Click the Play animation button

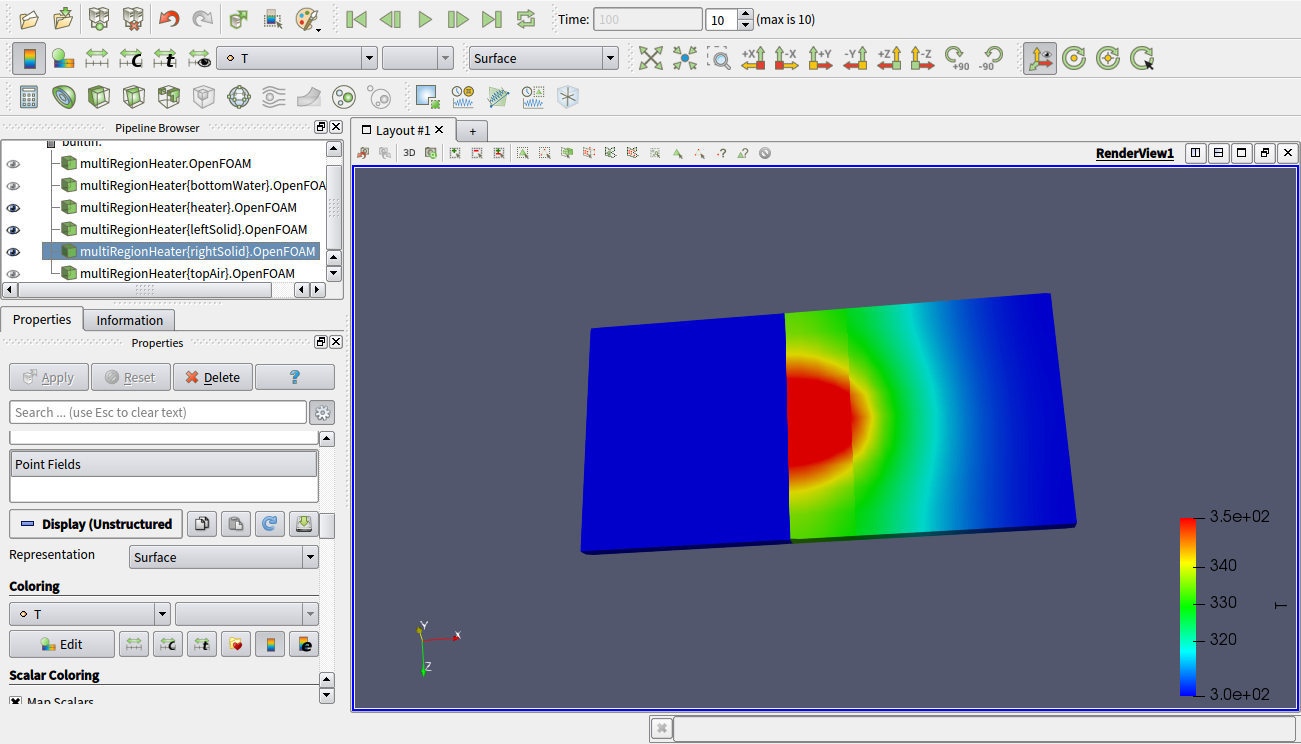(x=424, y=19)
